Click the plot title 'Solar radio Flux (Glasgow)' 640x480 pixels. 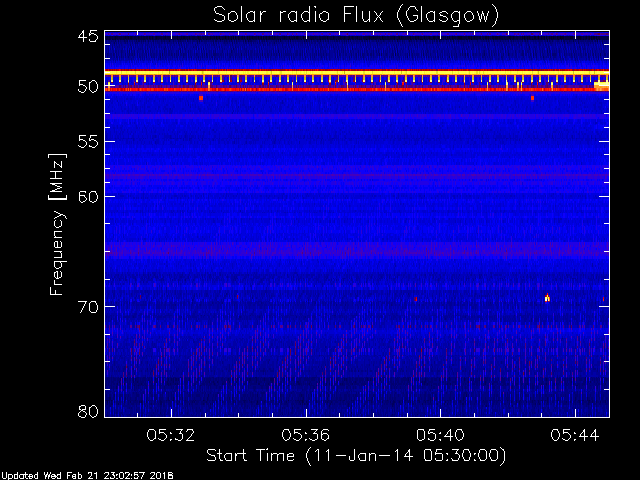356,16
